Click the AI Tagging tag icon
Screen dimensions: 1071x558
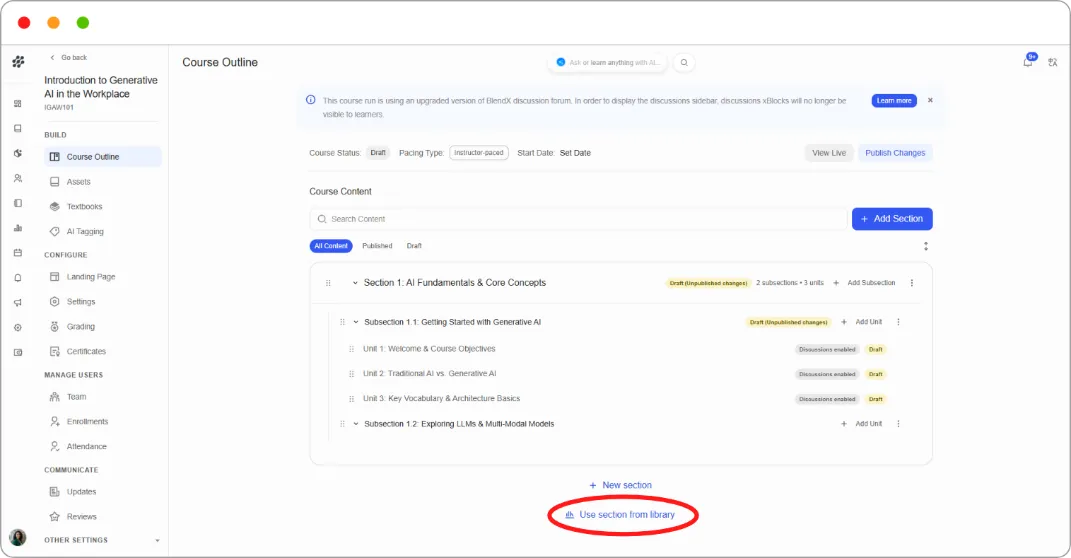[55, 232]
